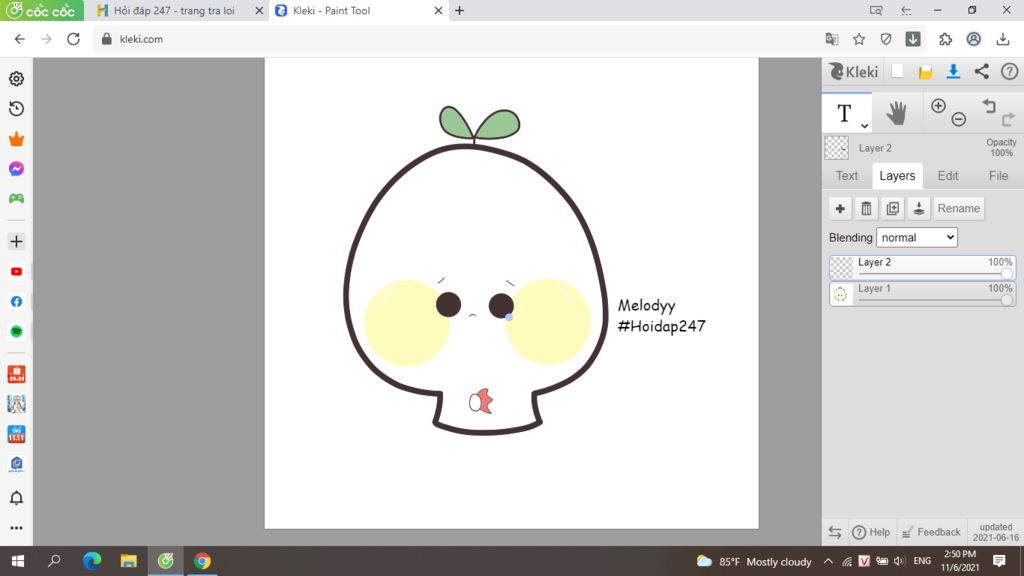Zoom out with the minus magnifier

[x=959, y=119]
